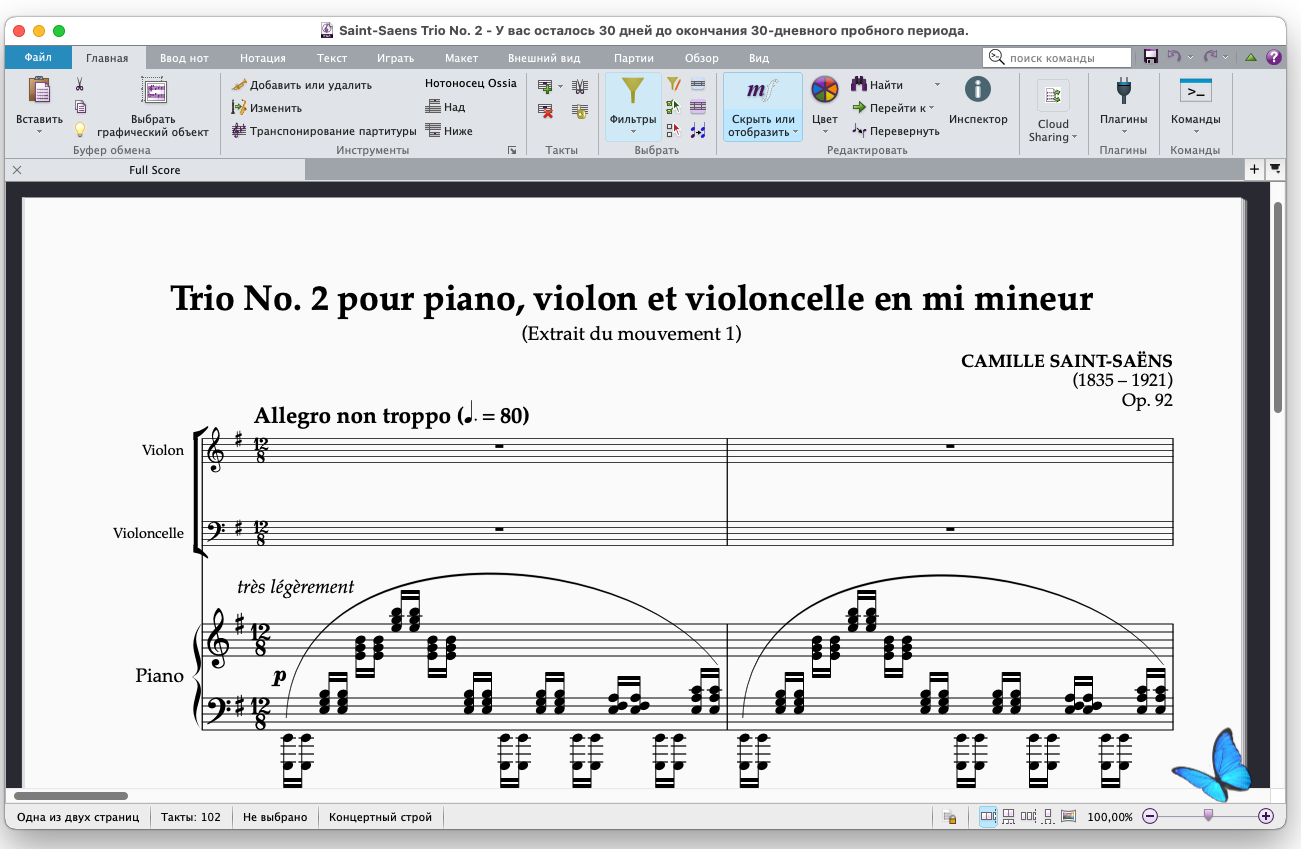Open the Инспектор info icon
1301x849 pixels.
pyautogui.click(x=978, y=90)
